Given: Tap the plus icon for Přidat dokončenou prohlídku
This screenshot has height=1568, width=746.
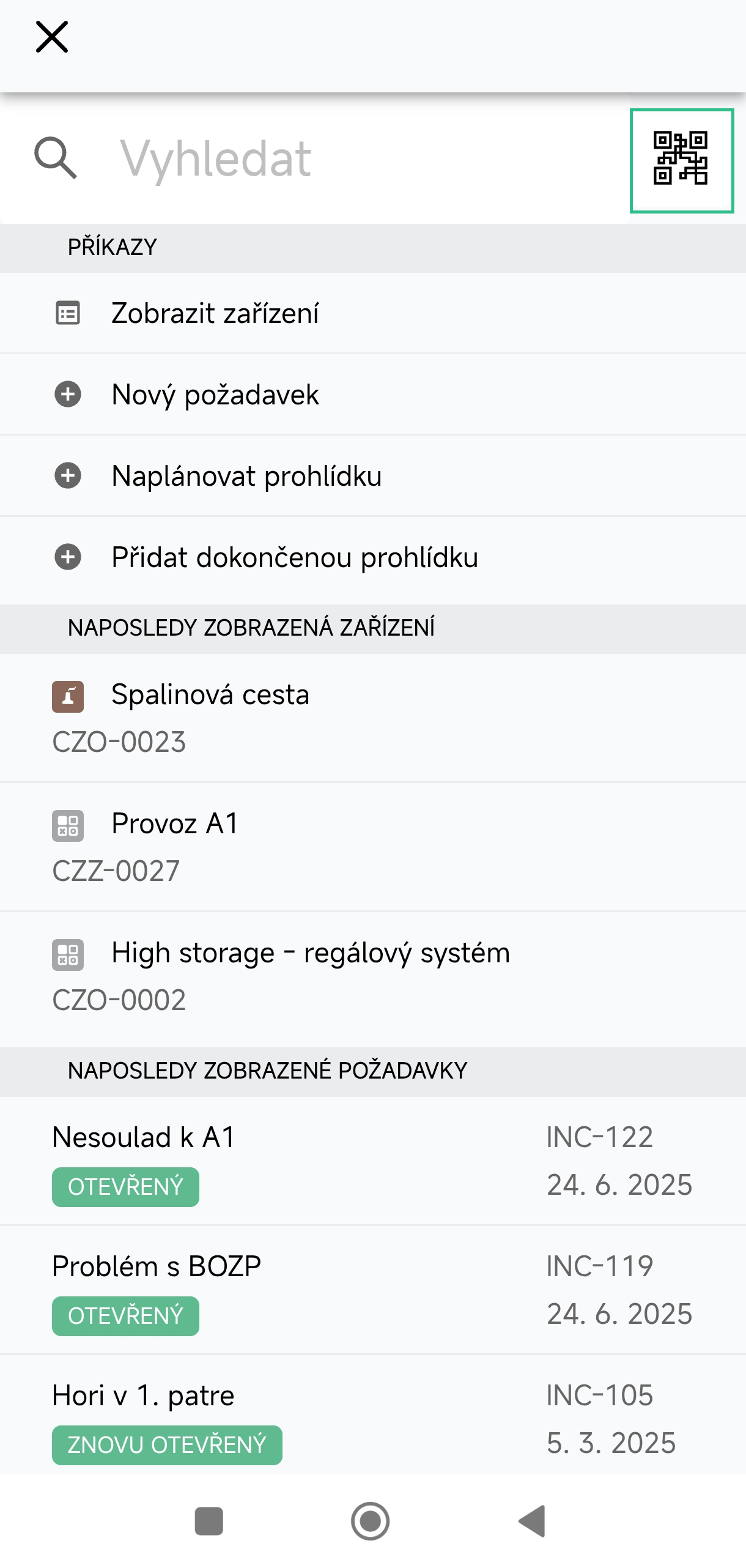Looking at the screenshot, I should click(x=68, y=557).
